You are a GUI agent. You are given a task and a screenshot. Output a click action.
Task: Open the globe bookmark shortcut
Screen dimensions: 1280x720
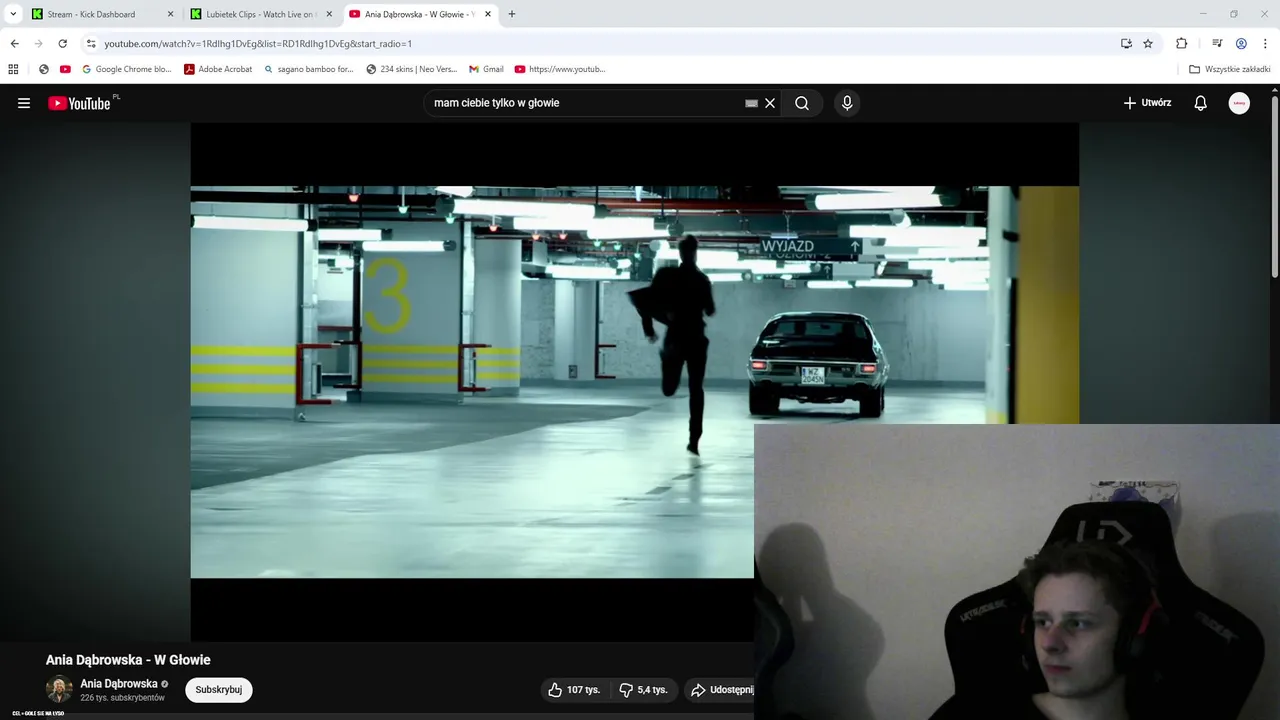43,69
